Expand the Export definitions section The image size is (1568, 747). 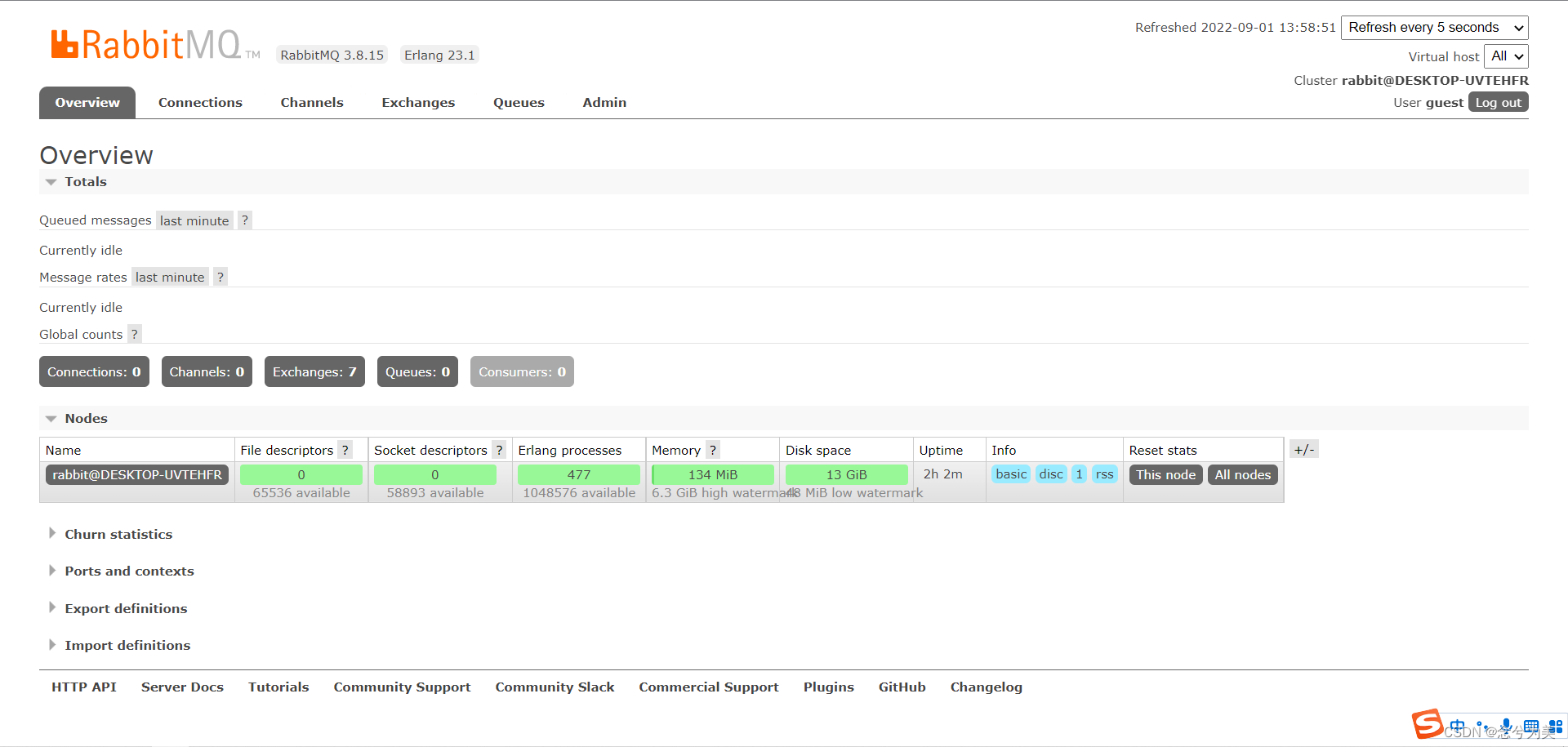tap(118, 608)
